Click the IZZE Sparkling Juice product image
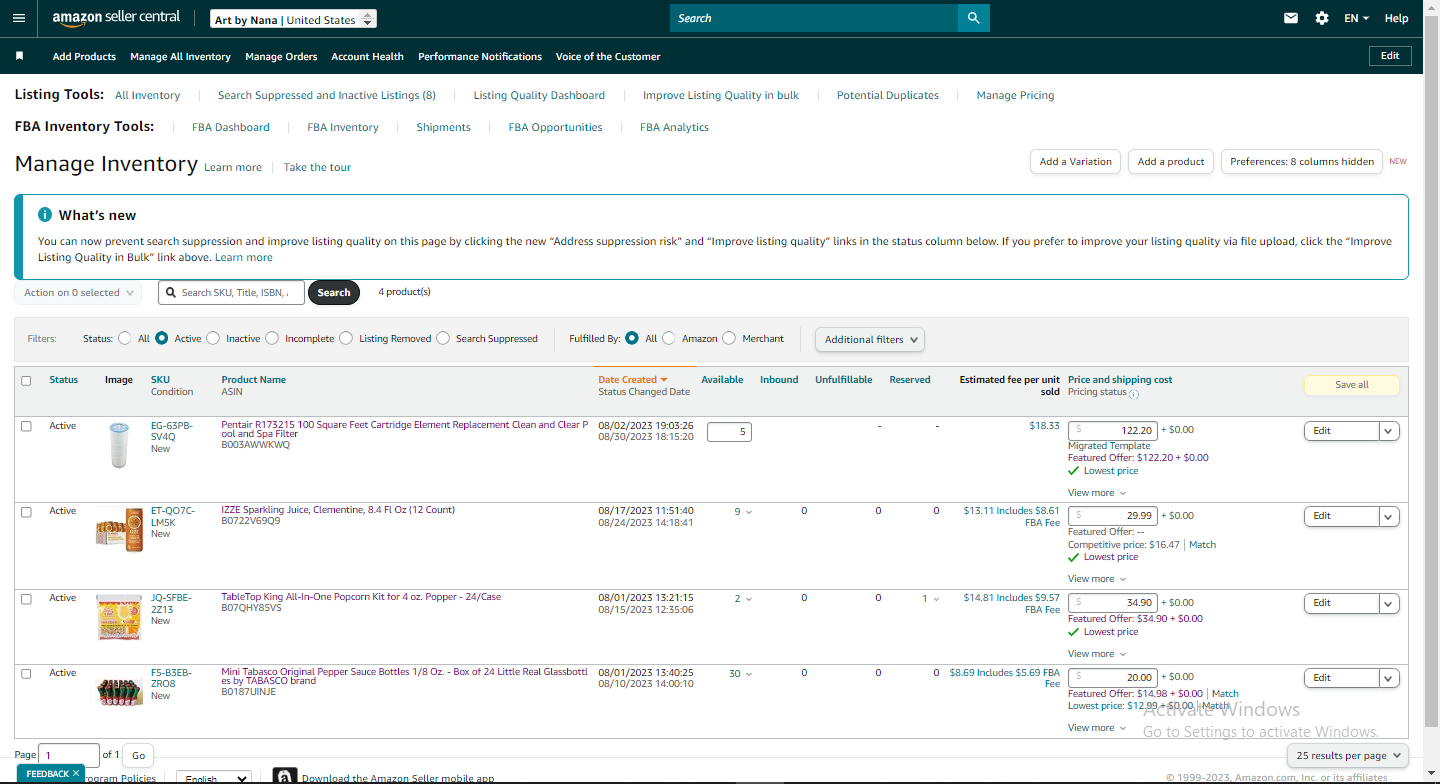 click(119, 530)
